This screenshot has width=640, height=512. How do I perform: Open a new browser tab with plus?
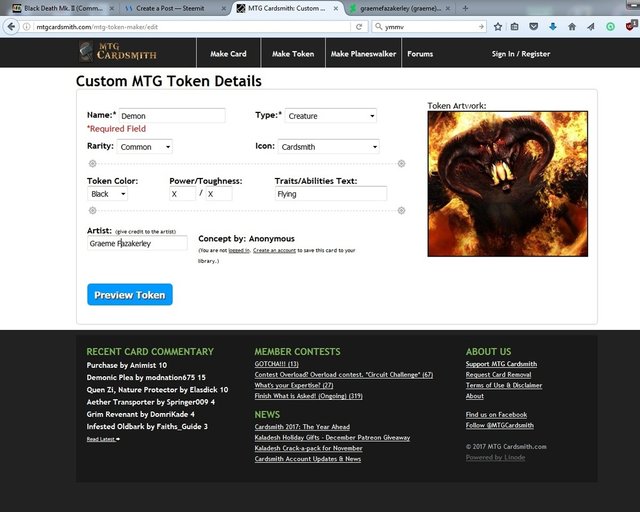(465, 8)
